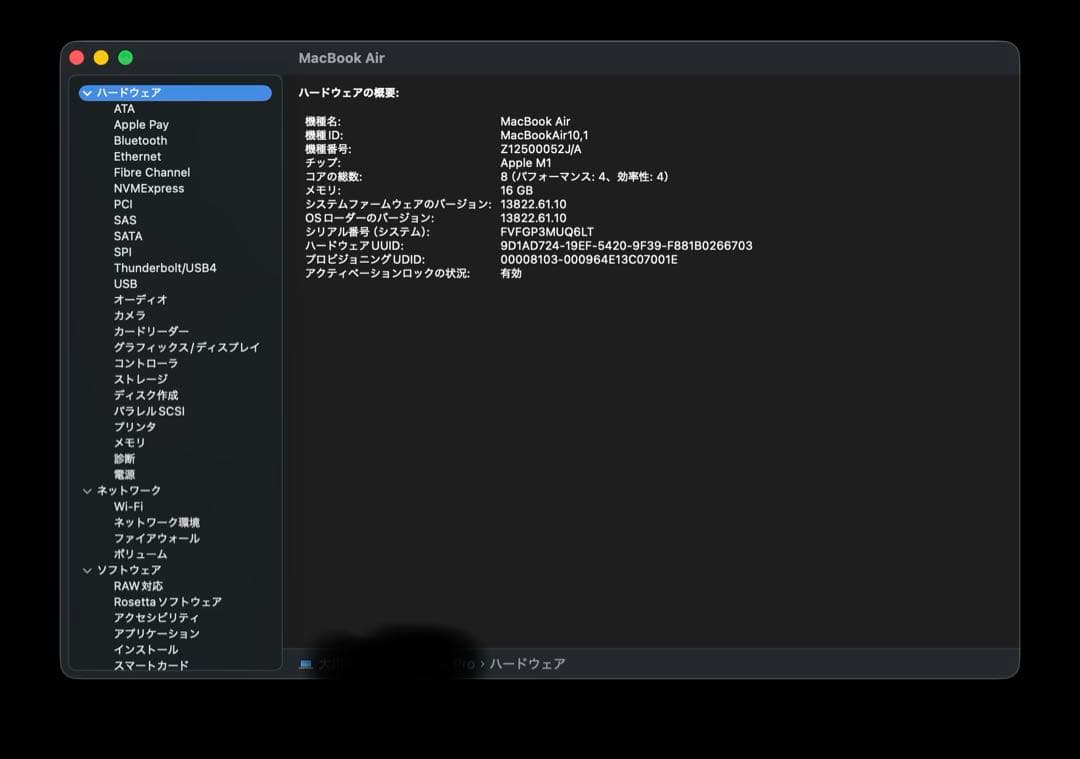Image resolution: width=1080 pixels, height=759 pixels.
Task: Click the core count value 8
Action: point(584,177)
